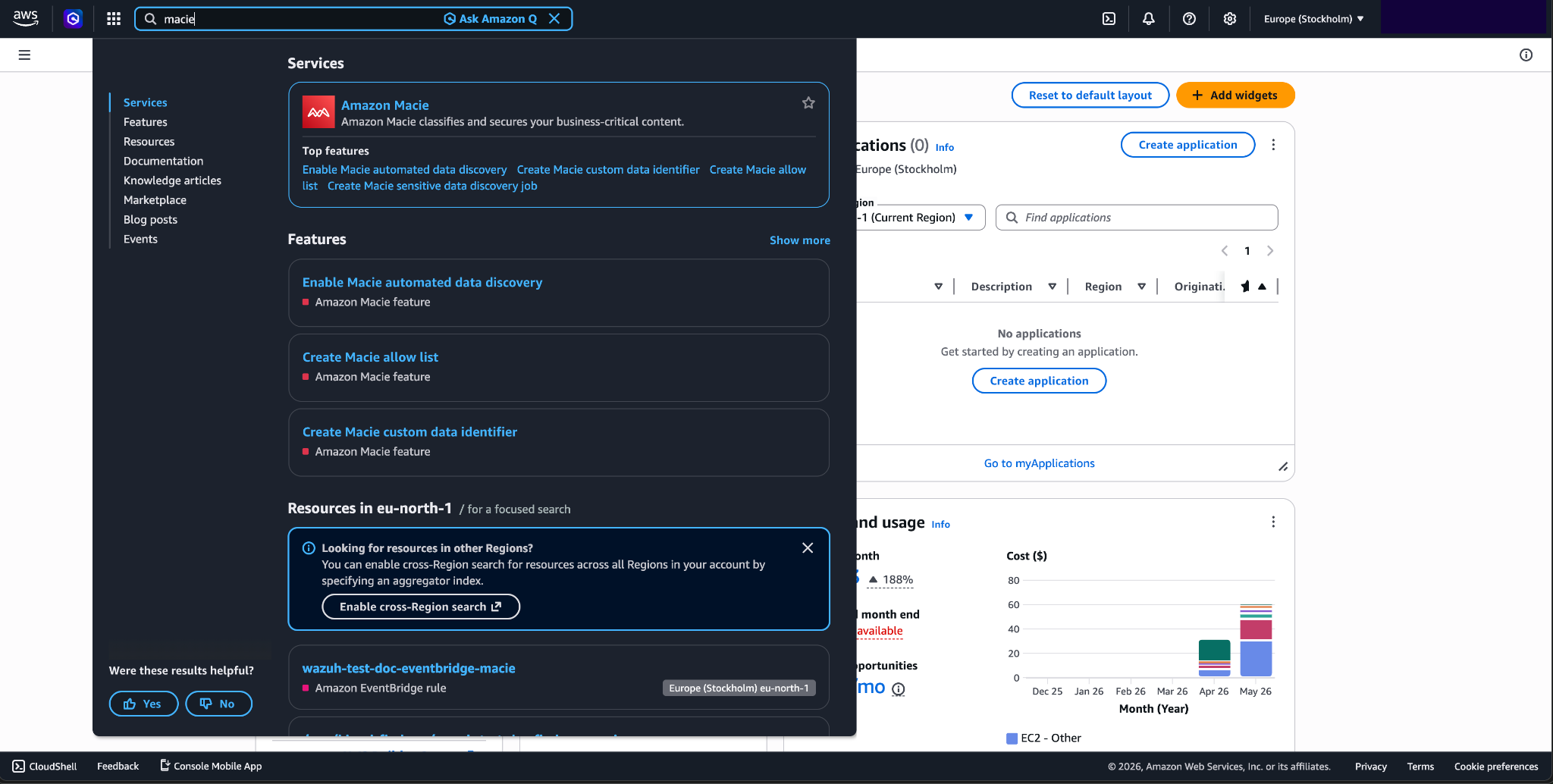The height and width of the screenshot is (784, 1553).
Task: Open the services grid menu icon
Action: (x=114, y=19)
